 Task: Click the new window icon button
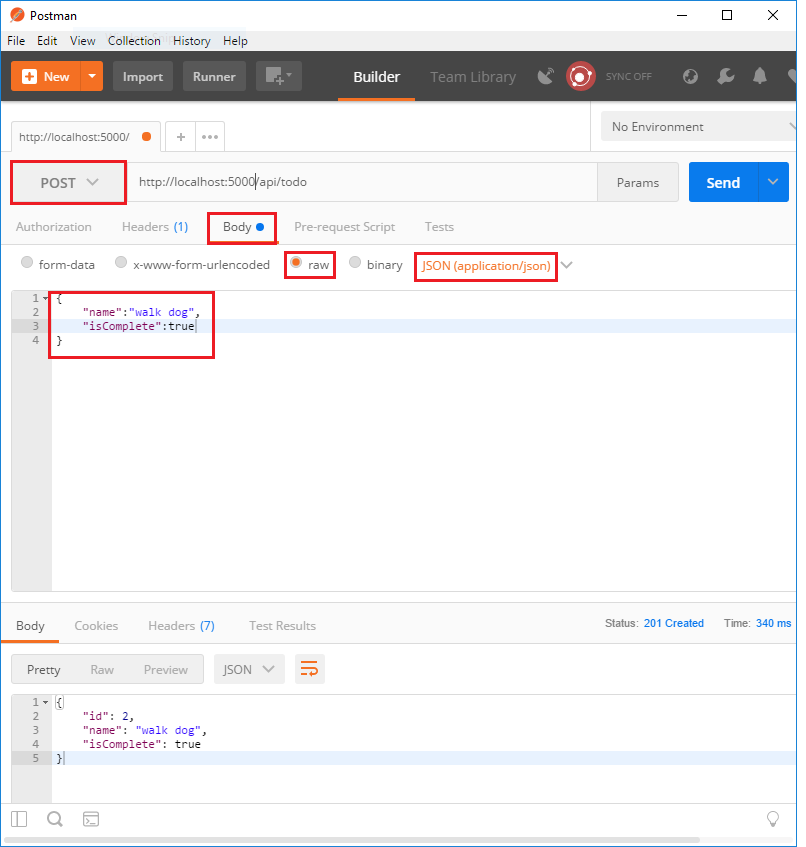click(279, 76)
